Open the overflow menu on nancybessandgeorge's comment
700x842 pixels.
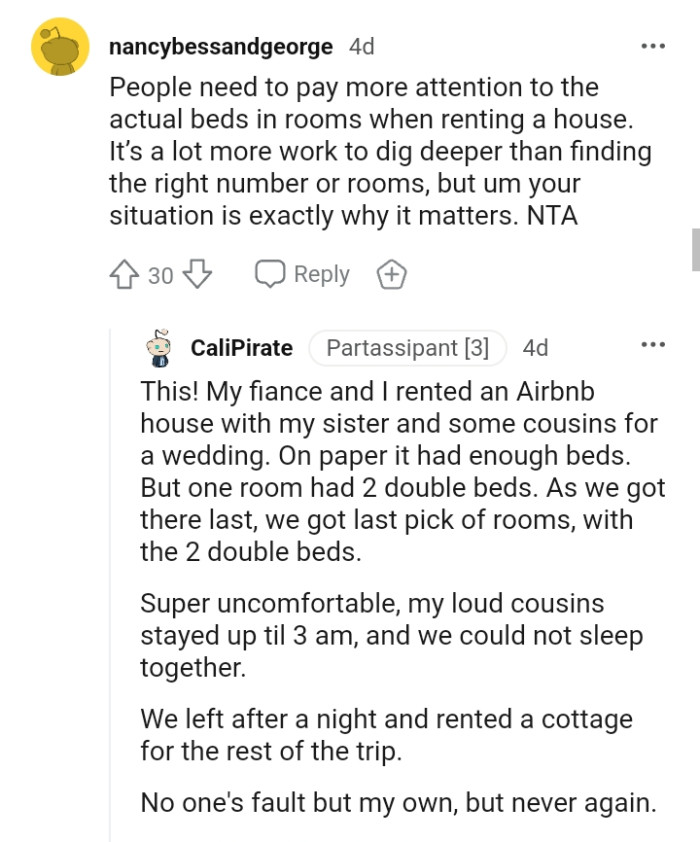[x=654, y=46]
